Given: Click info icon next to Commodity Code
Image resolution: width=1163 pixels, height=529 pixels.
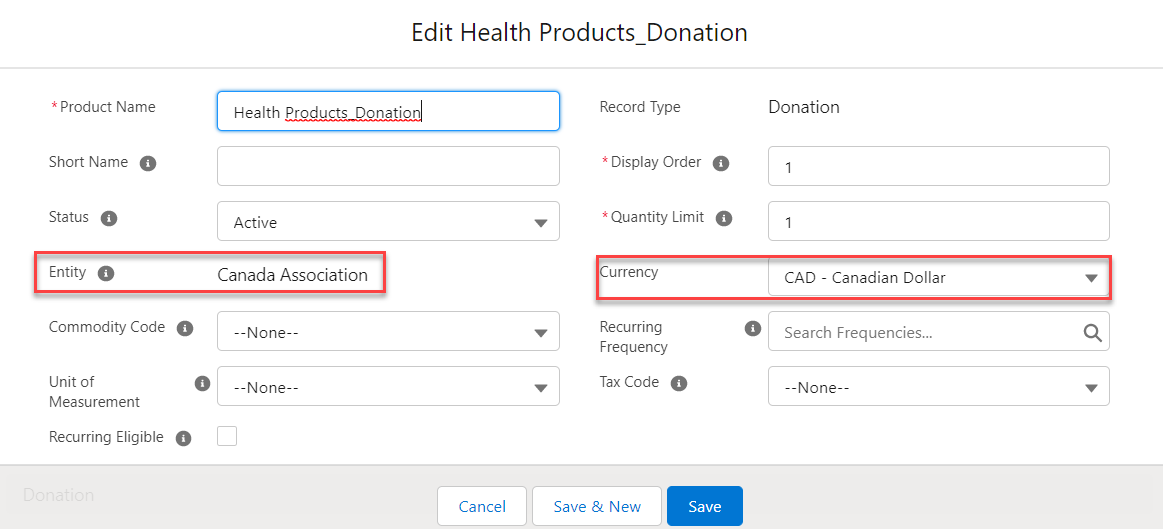Looking at the screenshot, I should (x=184, y=328).
